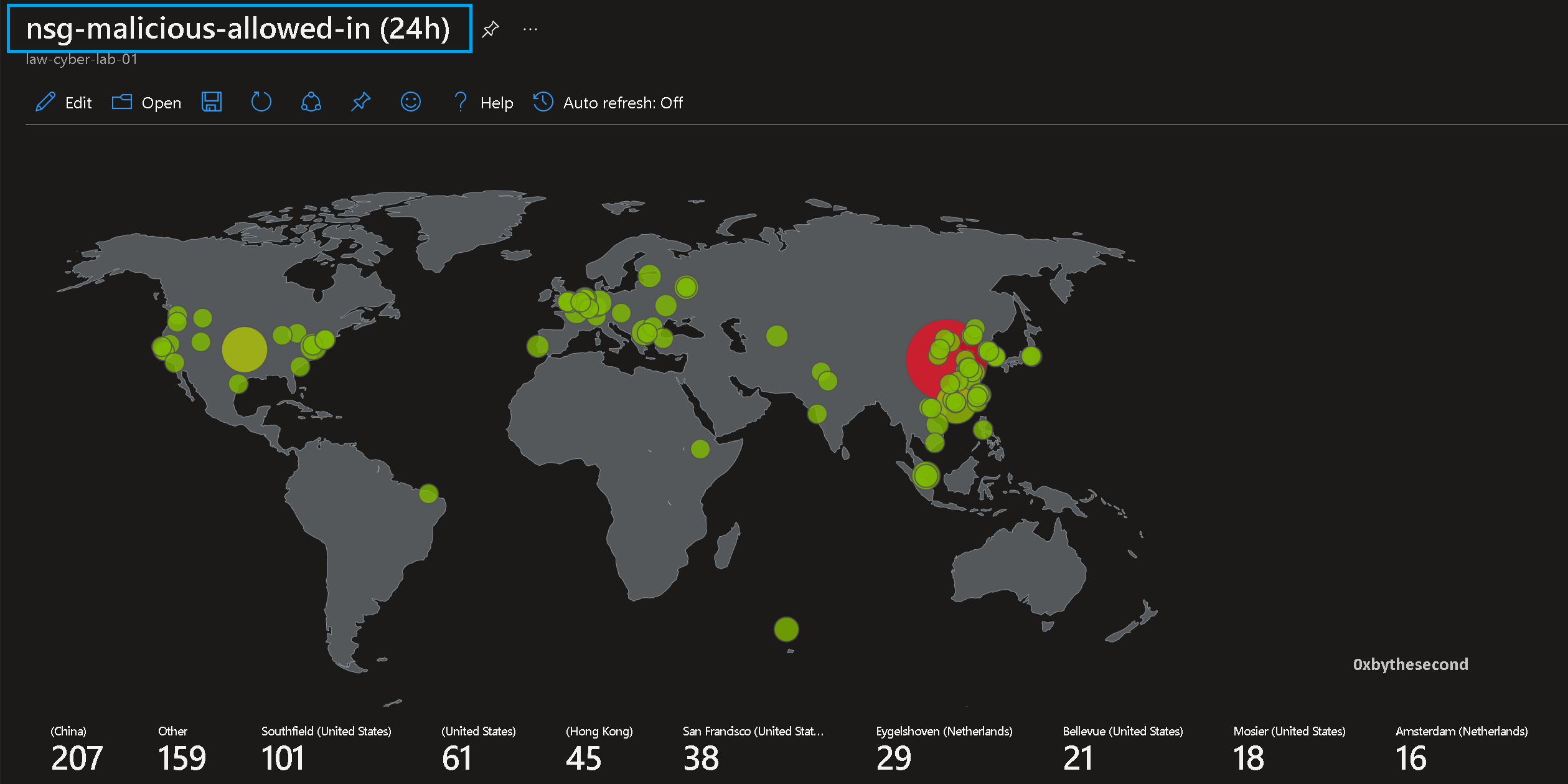
Task: Click the Help question mark icon
Action: pyautogui.click(x=461, y=102)
